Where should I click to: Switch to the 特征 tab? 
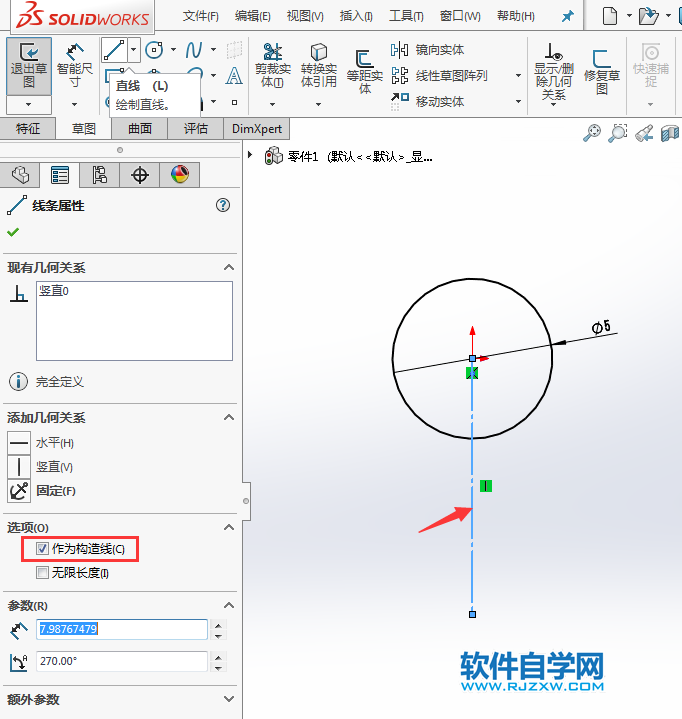point(28,128)
